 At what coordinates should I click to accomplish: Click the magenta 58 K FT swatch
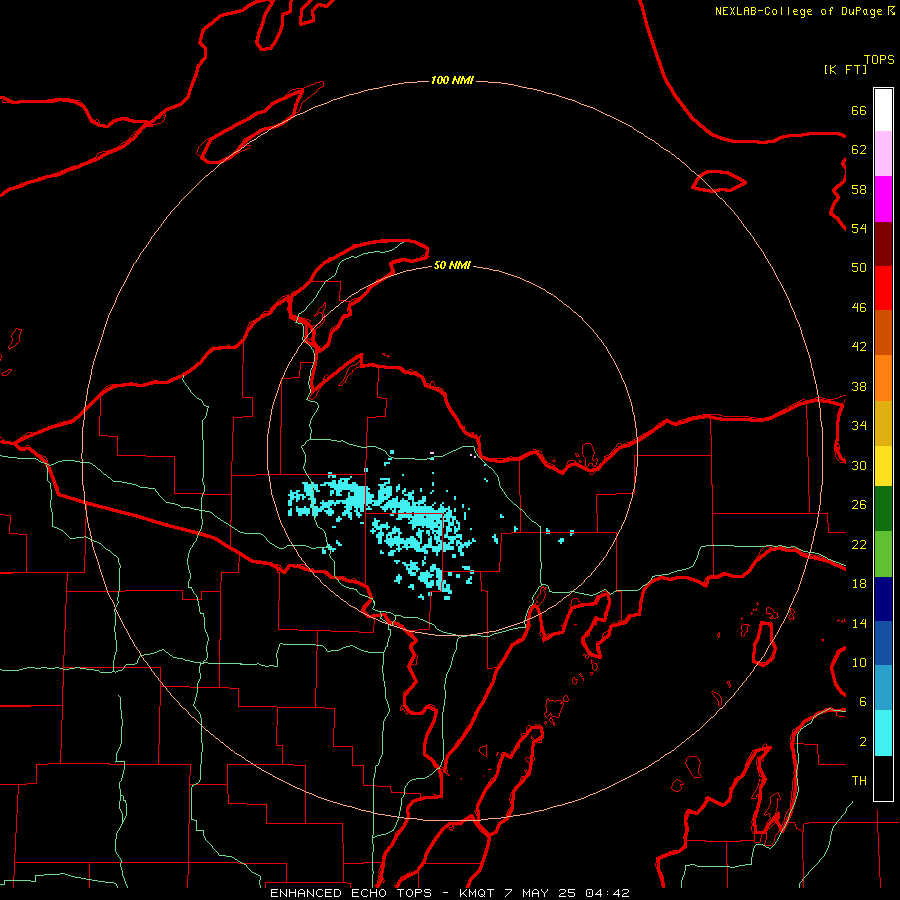(x=883, y=199)
